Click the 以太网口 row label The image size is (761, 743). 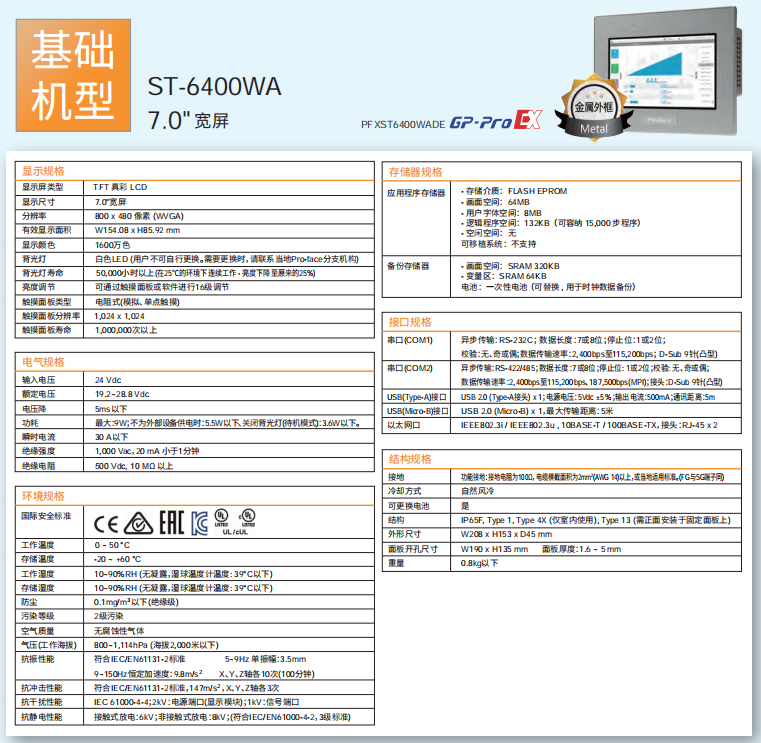pos(404,425)
